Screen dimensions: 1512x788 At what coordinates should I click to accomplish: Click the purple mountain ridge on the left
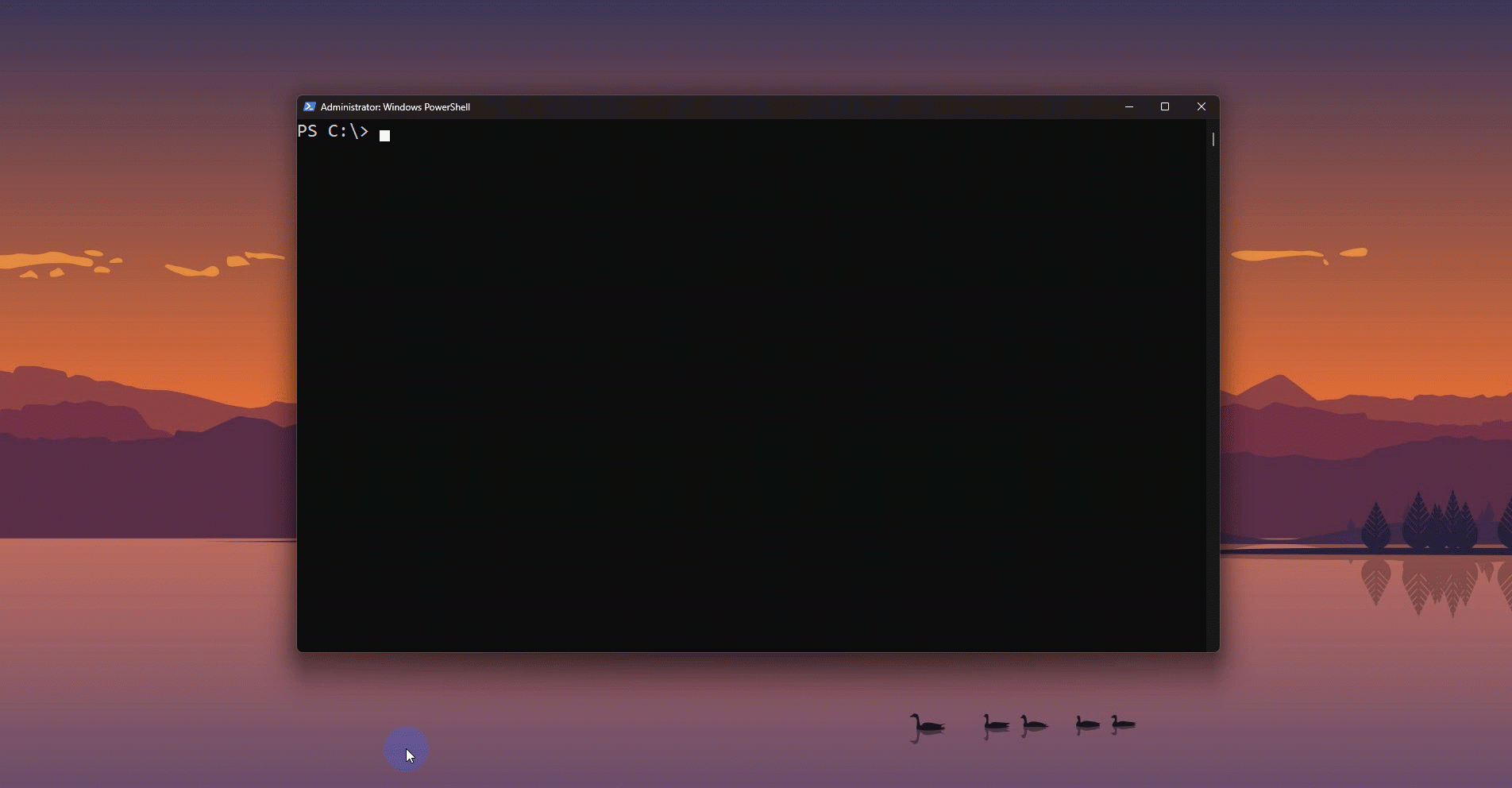(119, 421)
